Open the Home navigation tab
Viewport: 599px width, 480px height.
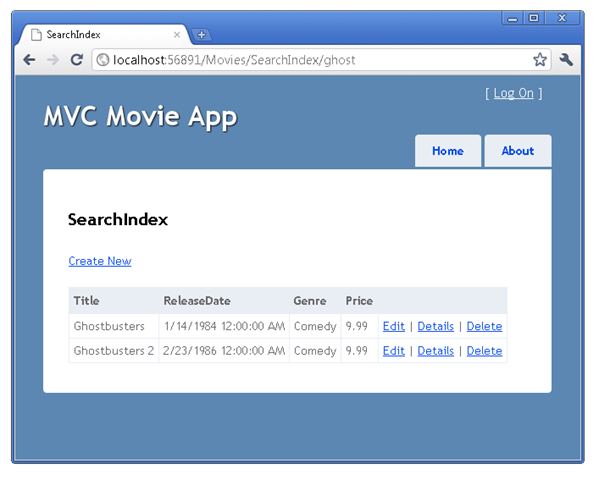[448, 151]
